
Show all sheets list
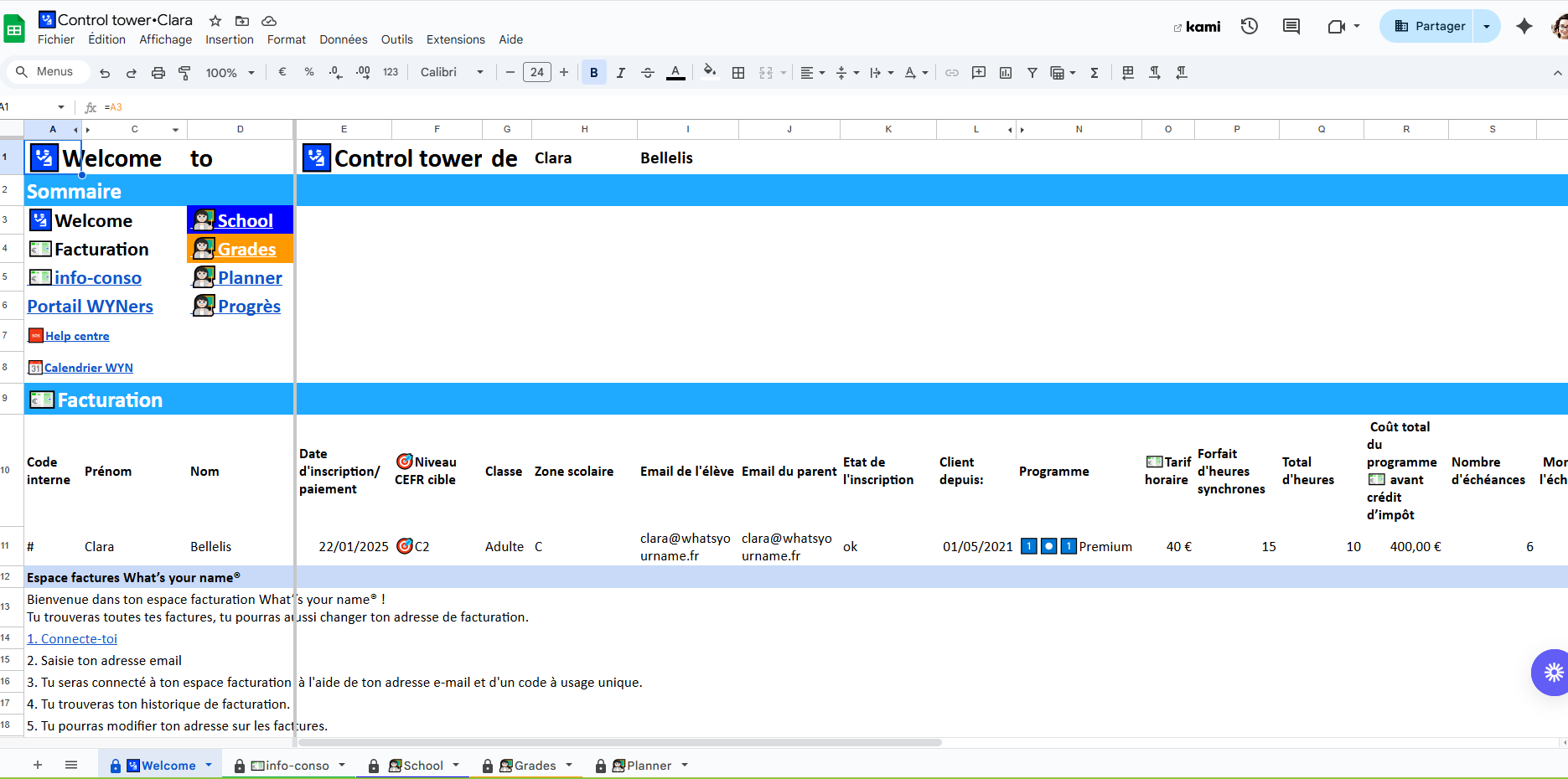pos(71,765)
